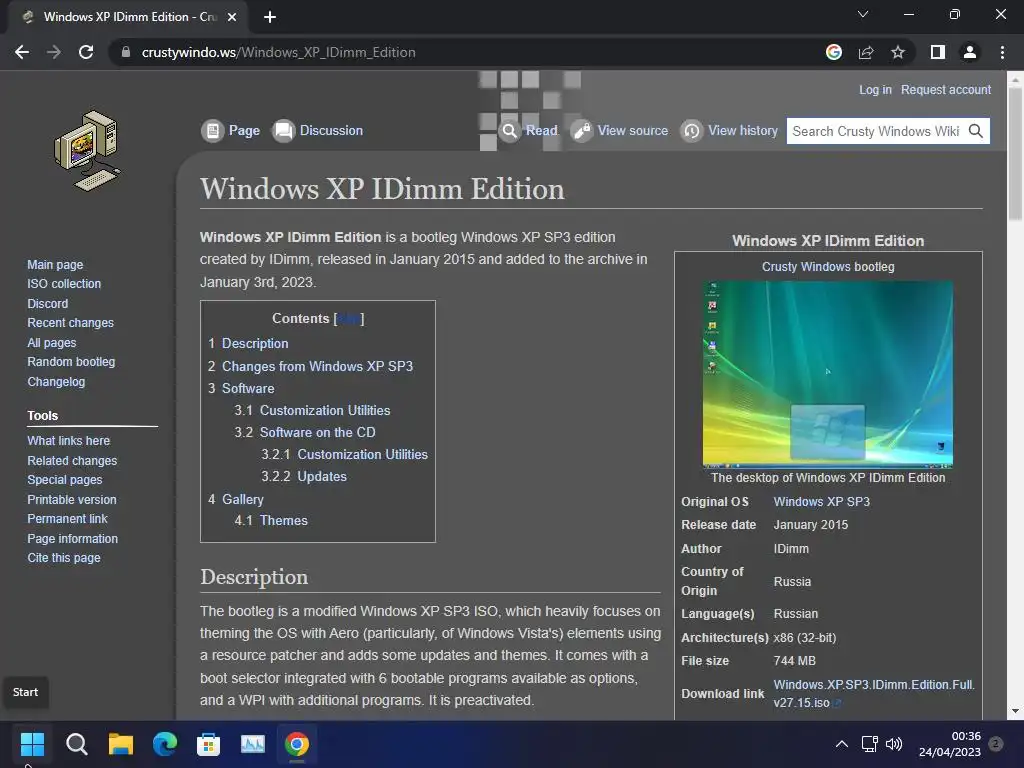
Task: Open Microsoft Store from taskbar
Action: coord(208,744)
